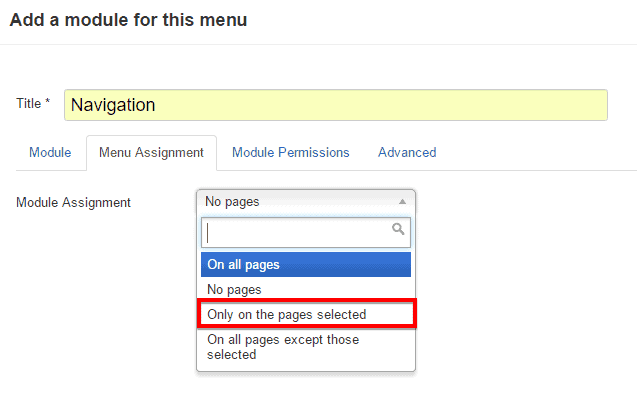Open the Menu Assignment tab
637x409 pixels.
tap(151, 153)
